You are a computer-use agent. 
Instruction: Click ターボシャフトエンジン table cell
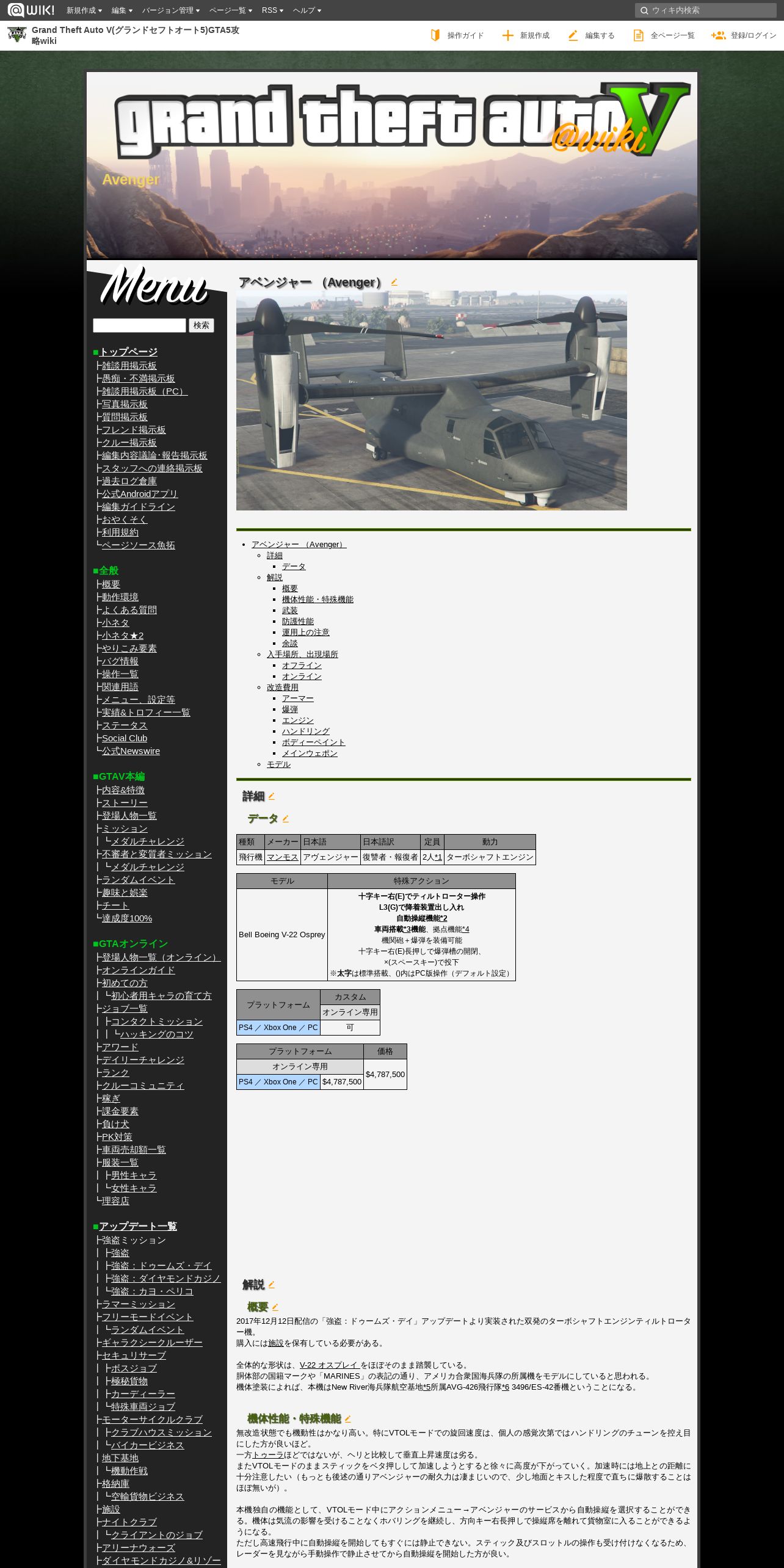[x=490, y=857]
